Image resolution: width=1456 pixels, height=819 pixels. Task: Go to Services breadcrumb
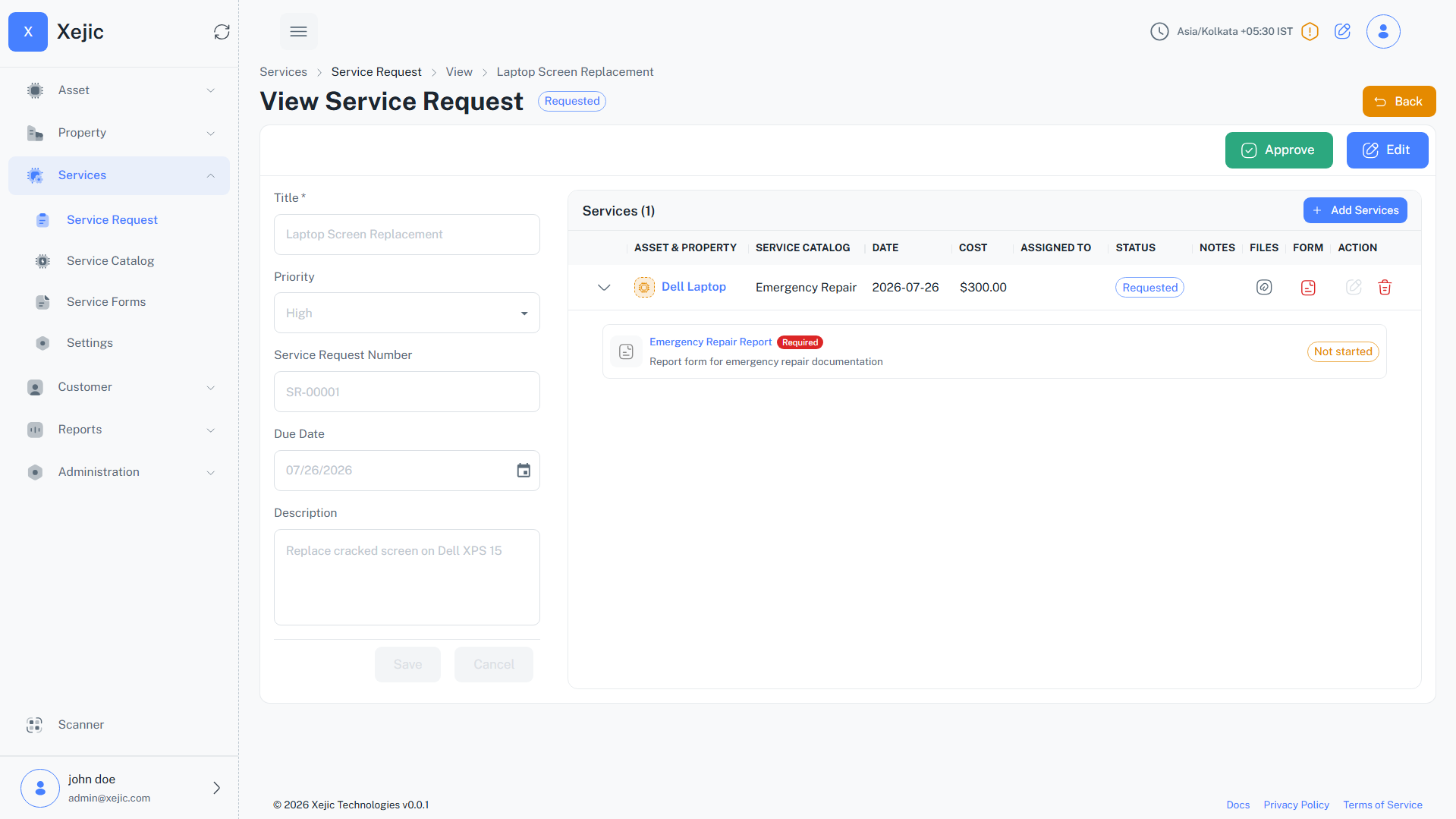pos(283,72)
